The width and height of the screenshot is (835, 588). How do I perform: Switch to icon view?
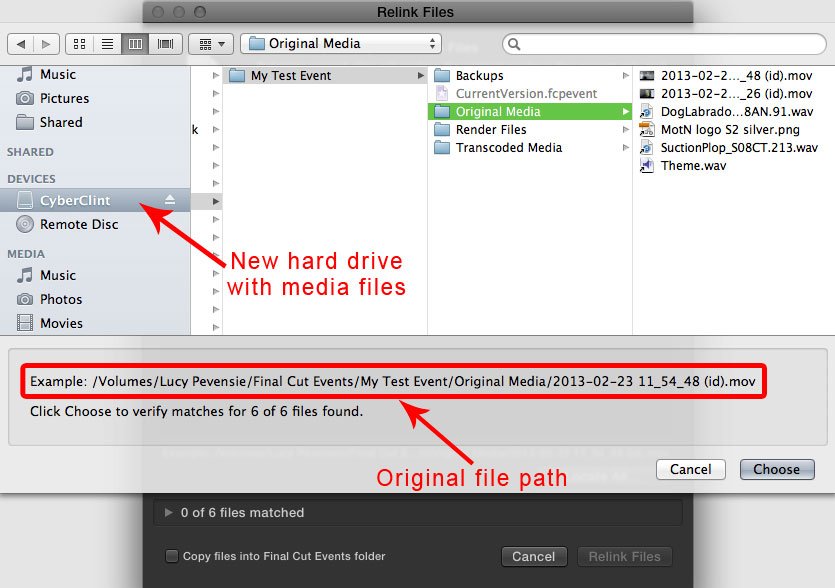79,44
